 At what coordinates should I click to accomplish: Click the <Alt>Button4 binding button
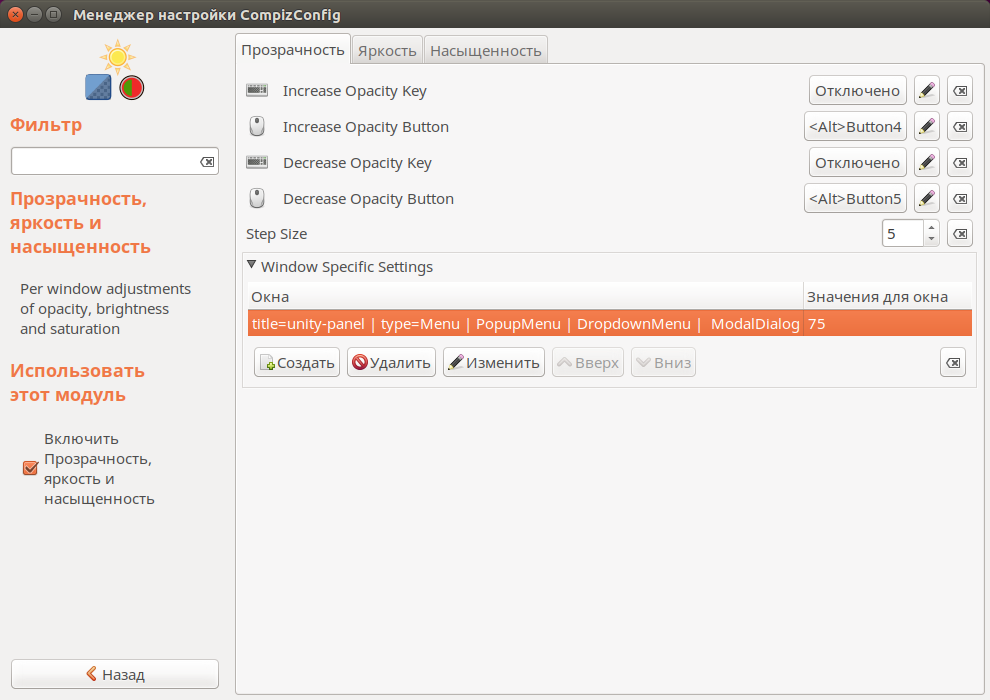click(x=855, y=126)
